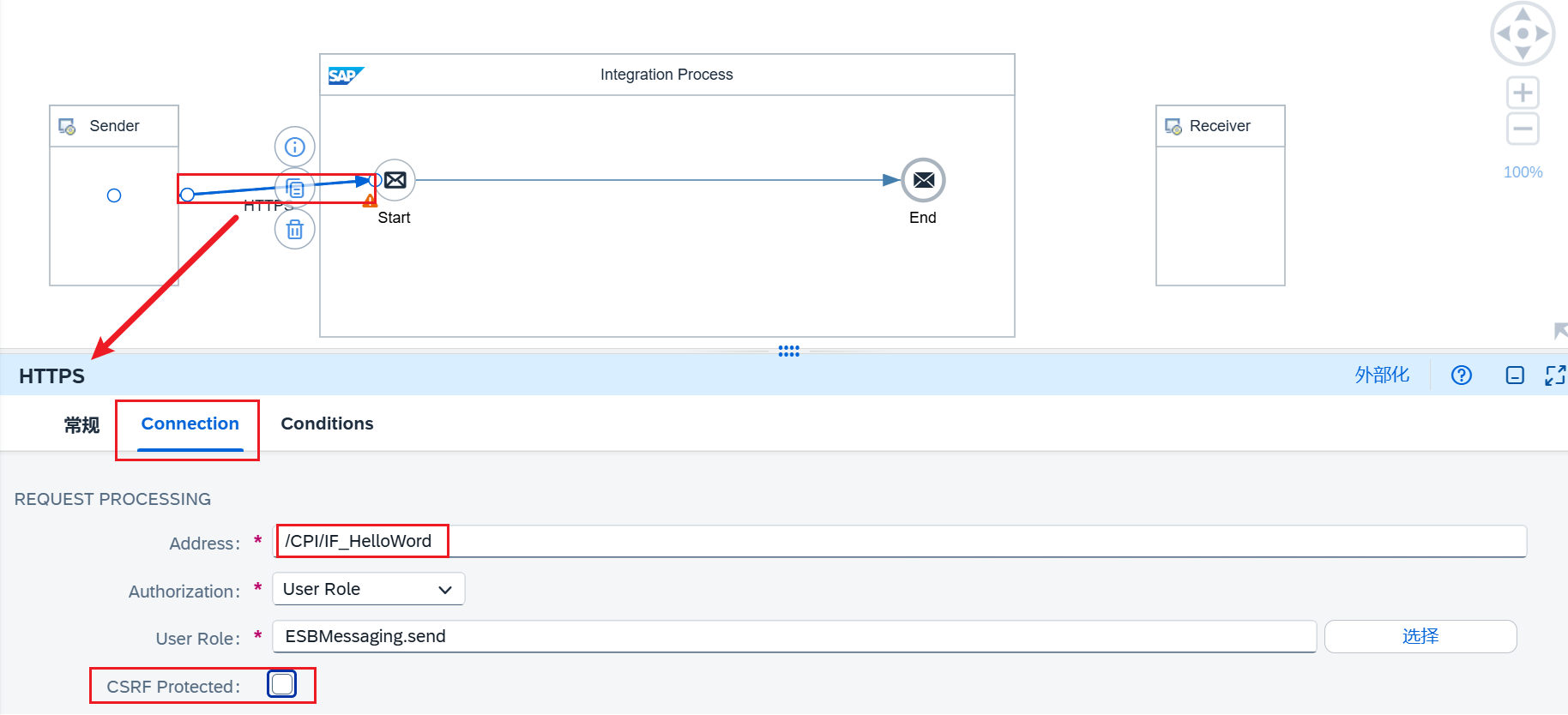Click the 选择 button for User Role
Viewport: 1568px width, 715px height.
(1420, 636)
